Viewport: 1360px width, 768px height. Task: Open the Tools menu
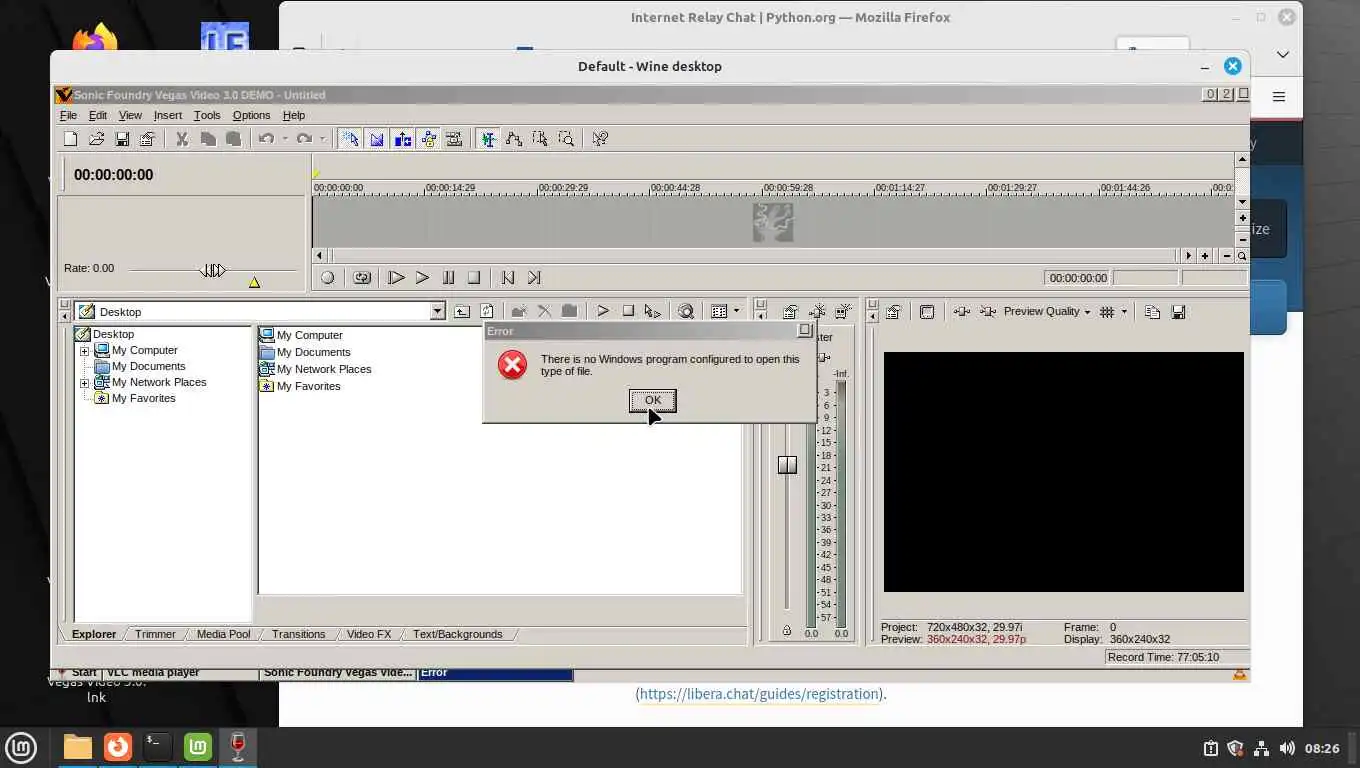[x=207, y=115]
